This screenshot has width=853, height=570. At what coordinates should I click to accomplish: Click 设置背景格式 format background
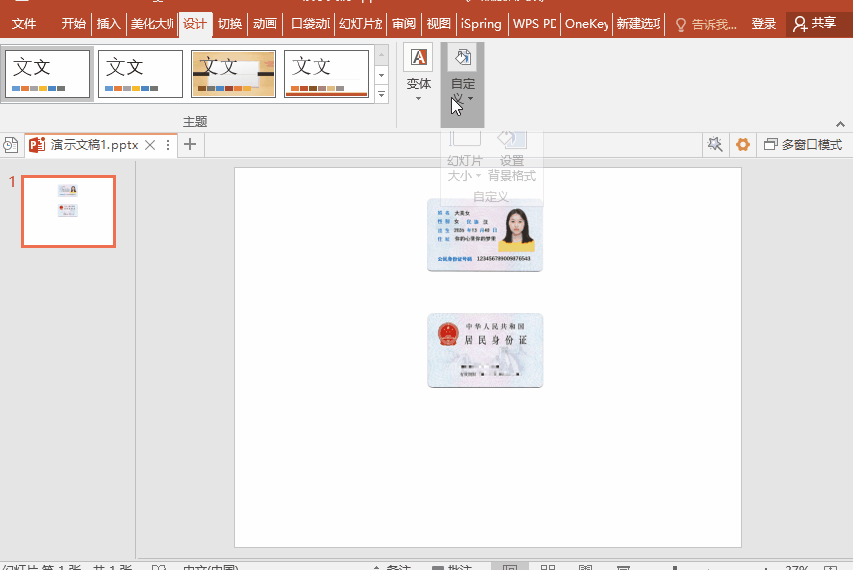click(x=511, y=158)
